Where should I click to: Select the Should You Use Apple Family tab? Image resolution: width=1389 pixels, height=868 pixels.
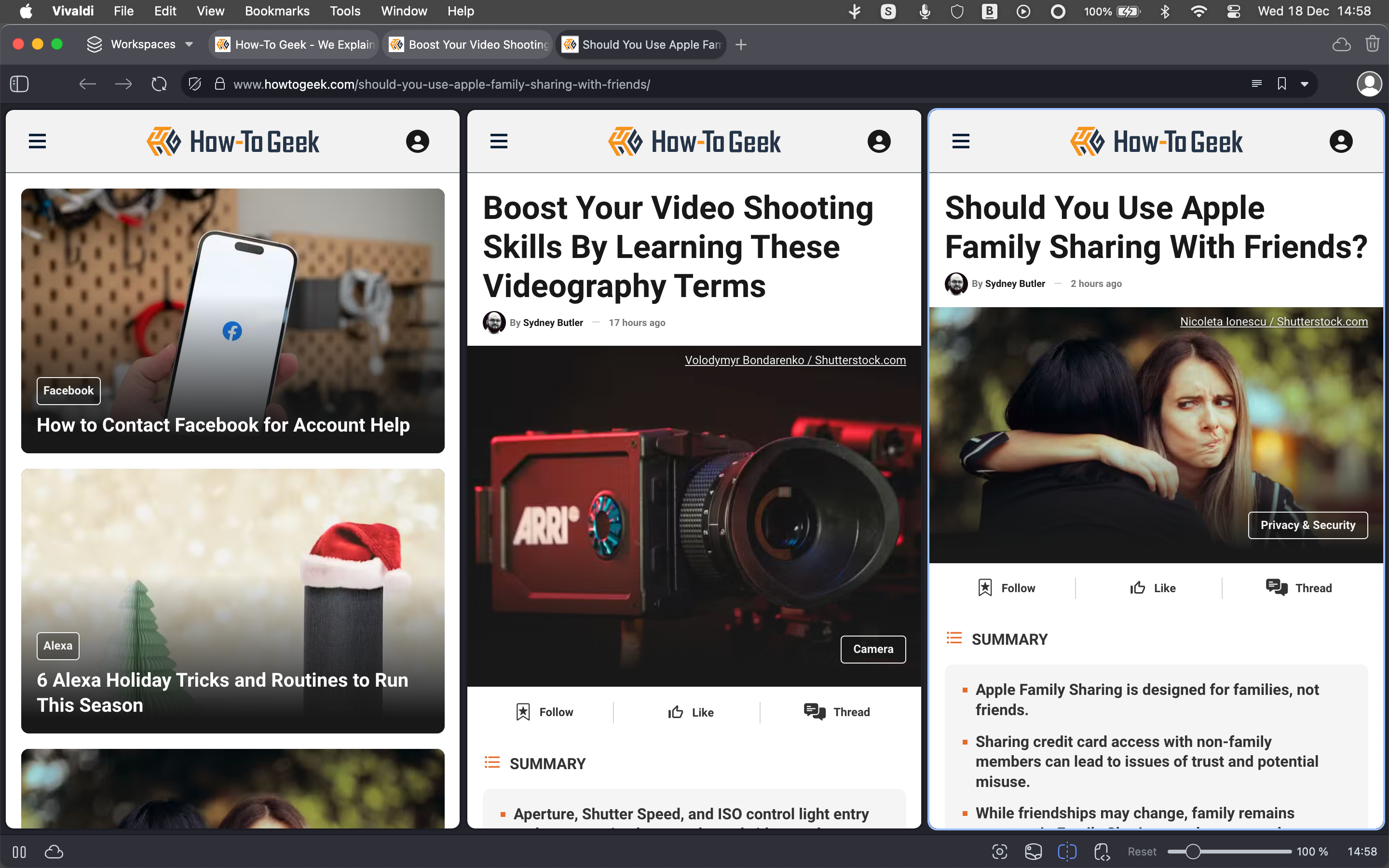click(642, 44)
